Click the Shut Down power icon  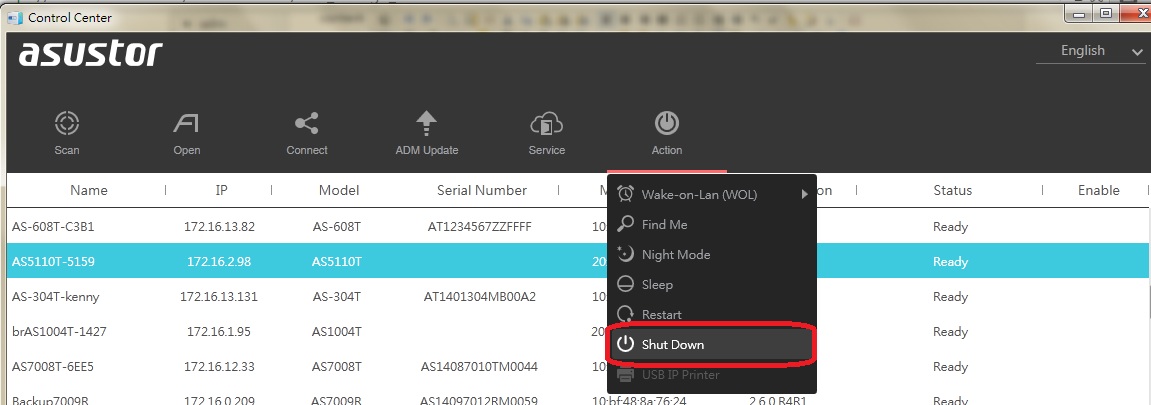coord(625,344)
